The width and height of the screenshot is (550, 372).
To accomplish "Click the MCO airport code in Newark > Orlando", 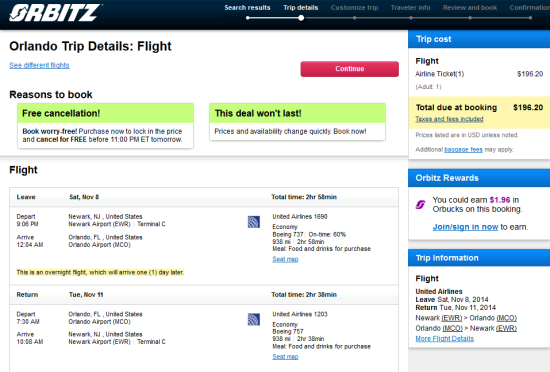I will (507, 318).
